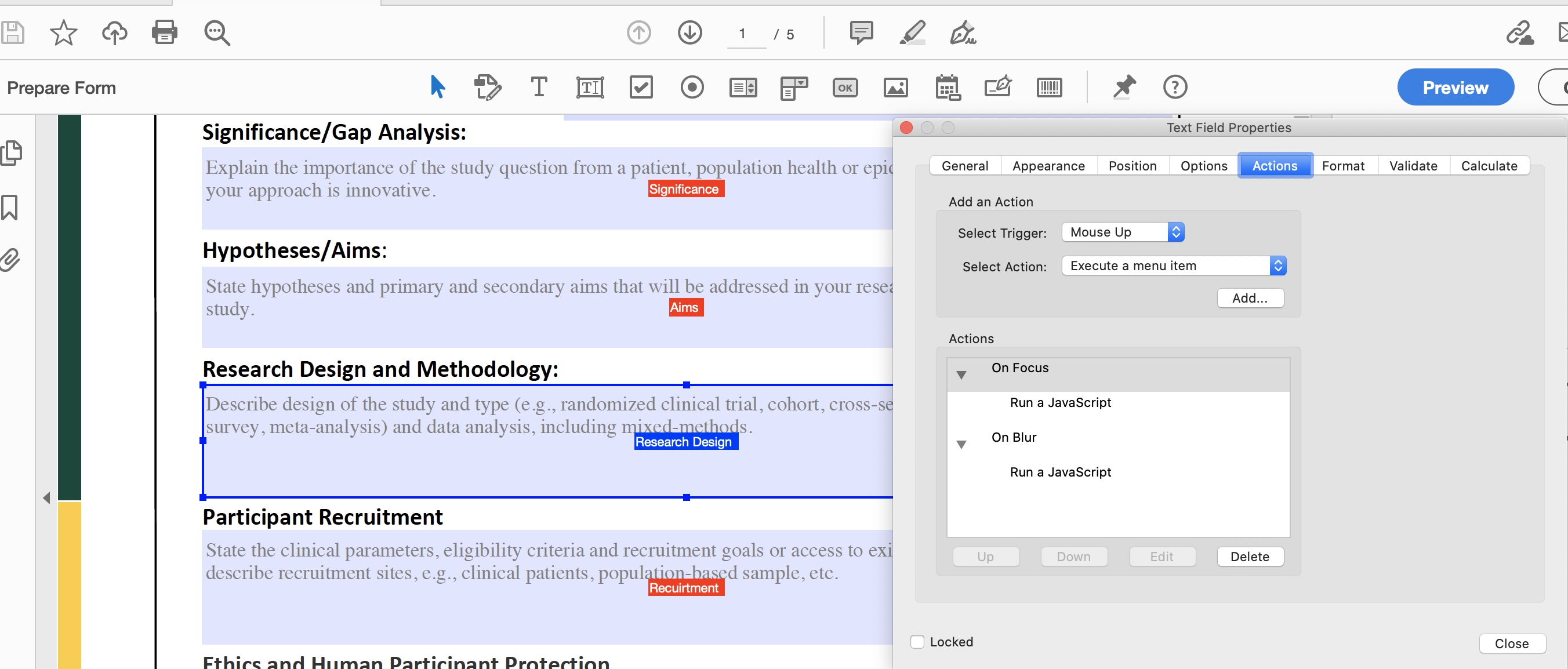Switch to the Validate tab
The image size is (1568, 669).
tap(1413, 165)
